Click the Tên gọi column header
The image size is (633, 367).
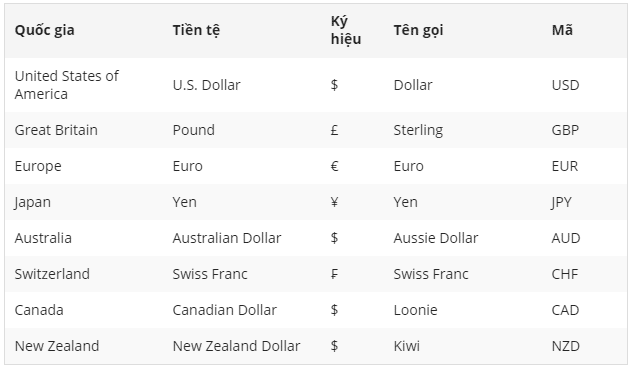click(x=418, y=30)
